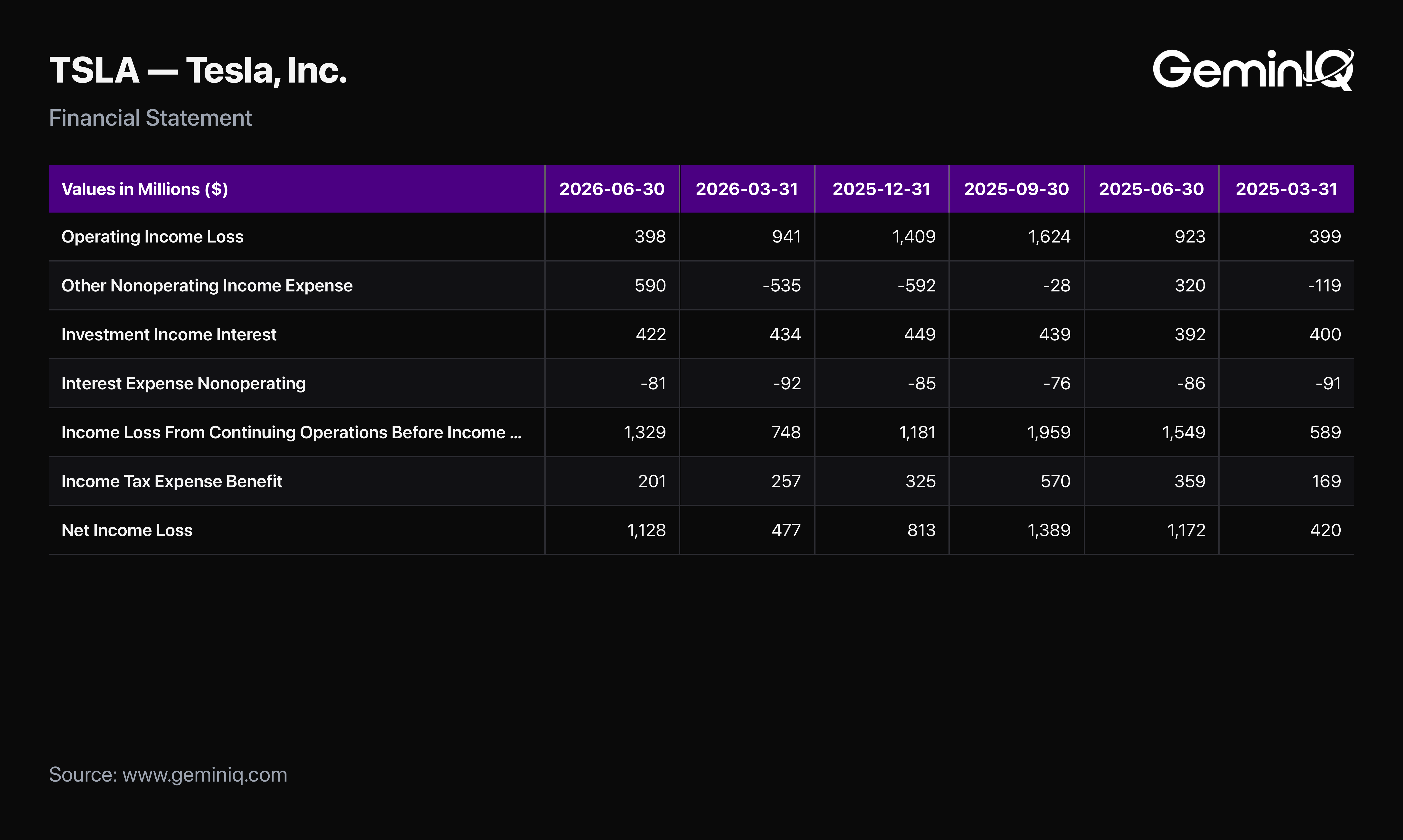Screen dimensions: 1403x840
Task: Click Investment Income value 422
Action: click(x=651, y=335)
